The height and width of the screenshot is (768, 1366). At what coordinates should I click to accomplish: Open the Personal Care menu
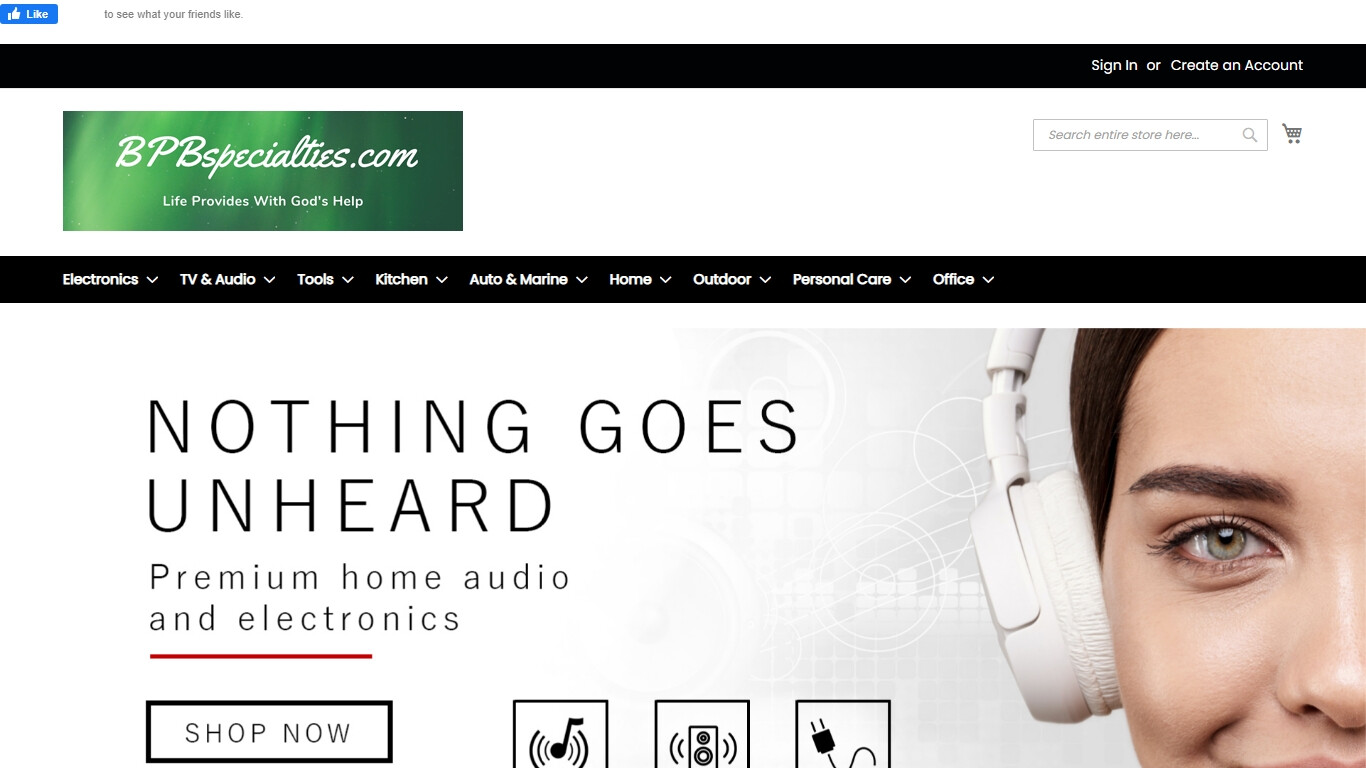(x=852, y=279)
